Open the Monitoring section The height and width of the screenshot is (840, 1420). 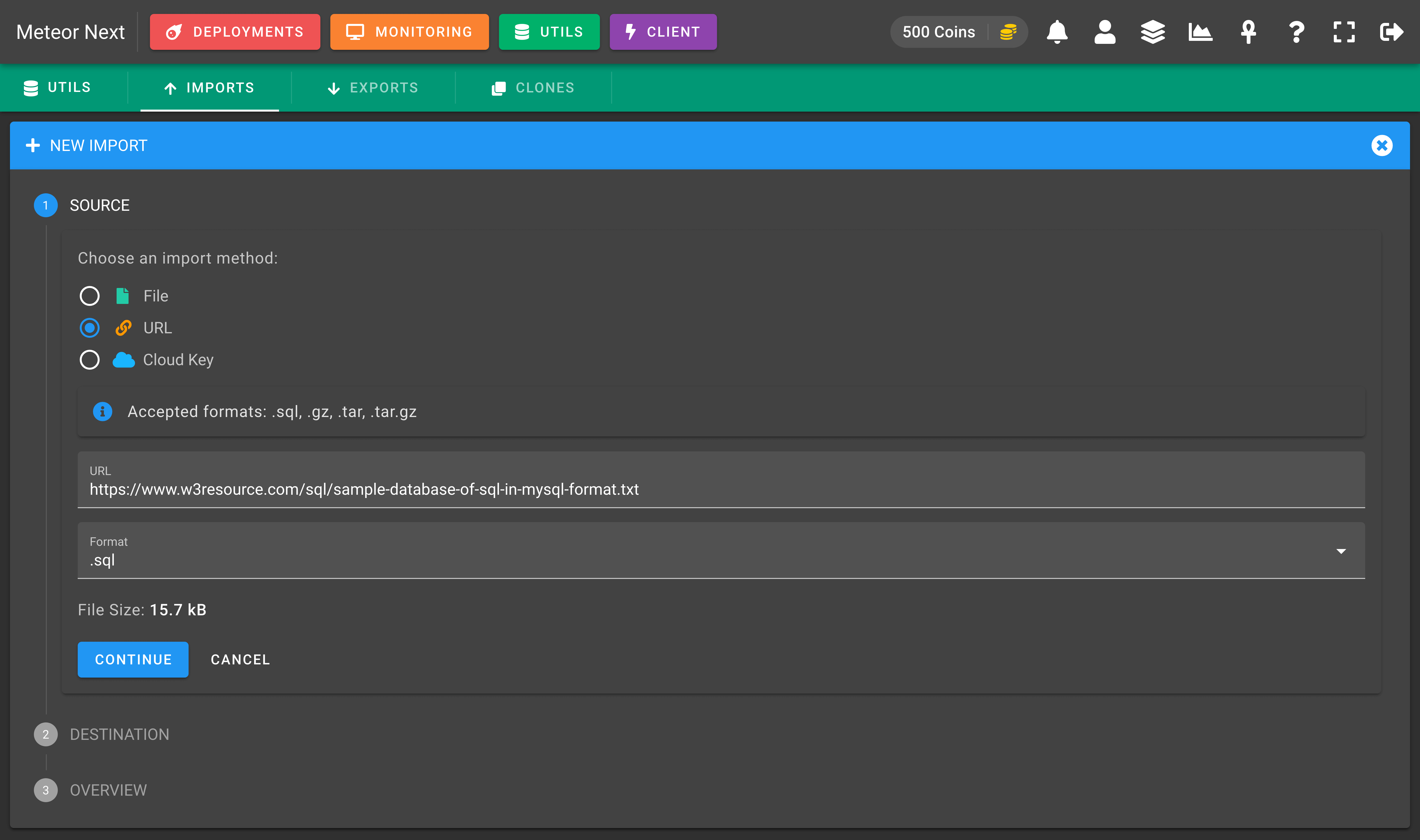409,32
